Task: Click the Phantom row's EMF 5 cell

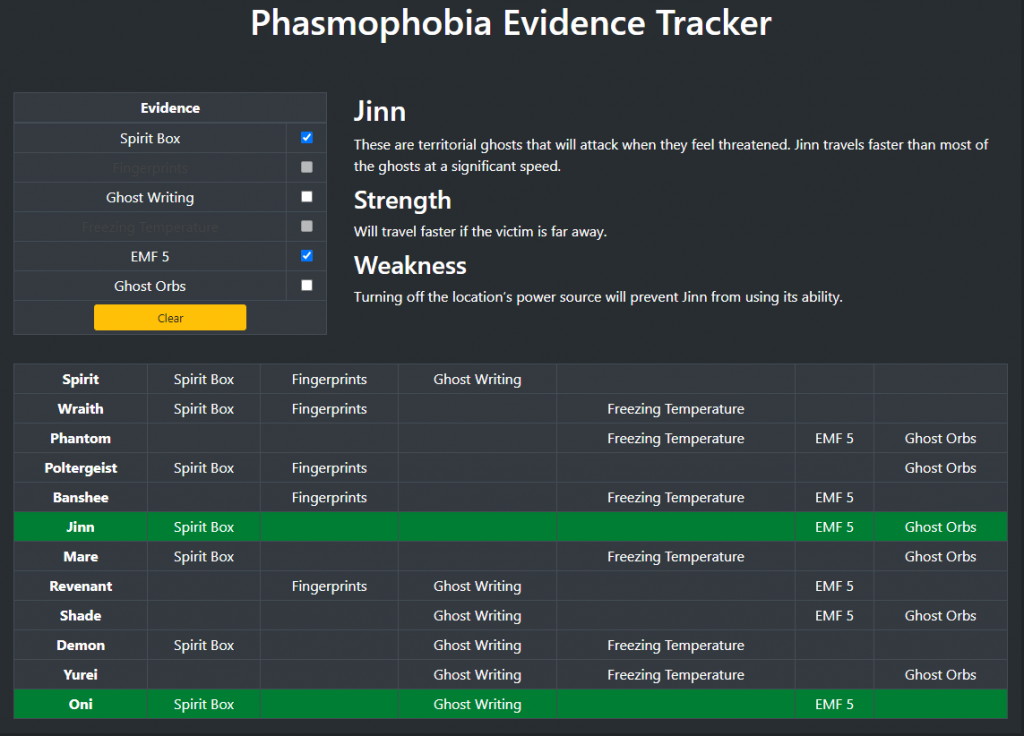Action: [x=834, y=438]
